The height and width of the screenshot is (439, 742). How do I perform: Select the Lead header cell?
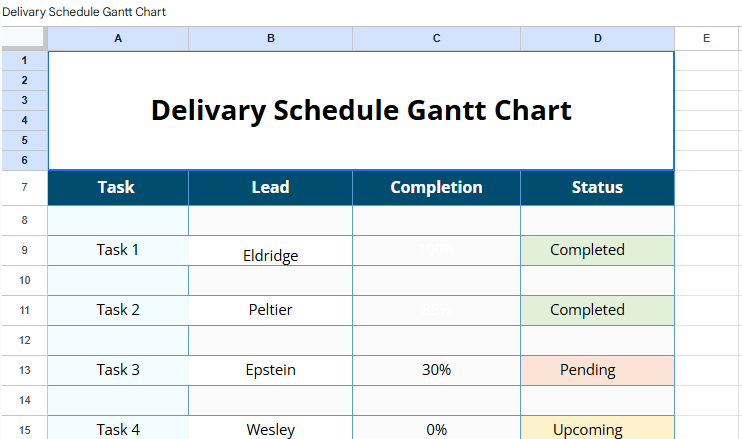pos(270,188)
